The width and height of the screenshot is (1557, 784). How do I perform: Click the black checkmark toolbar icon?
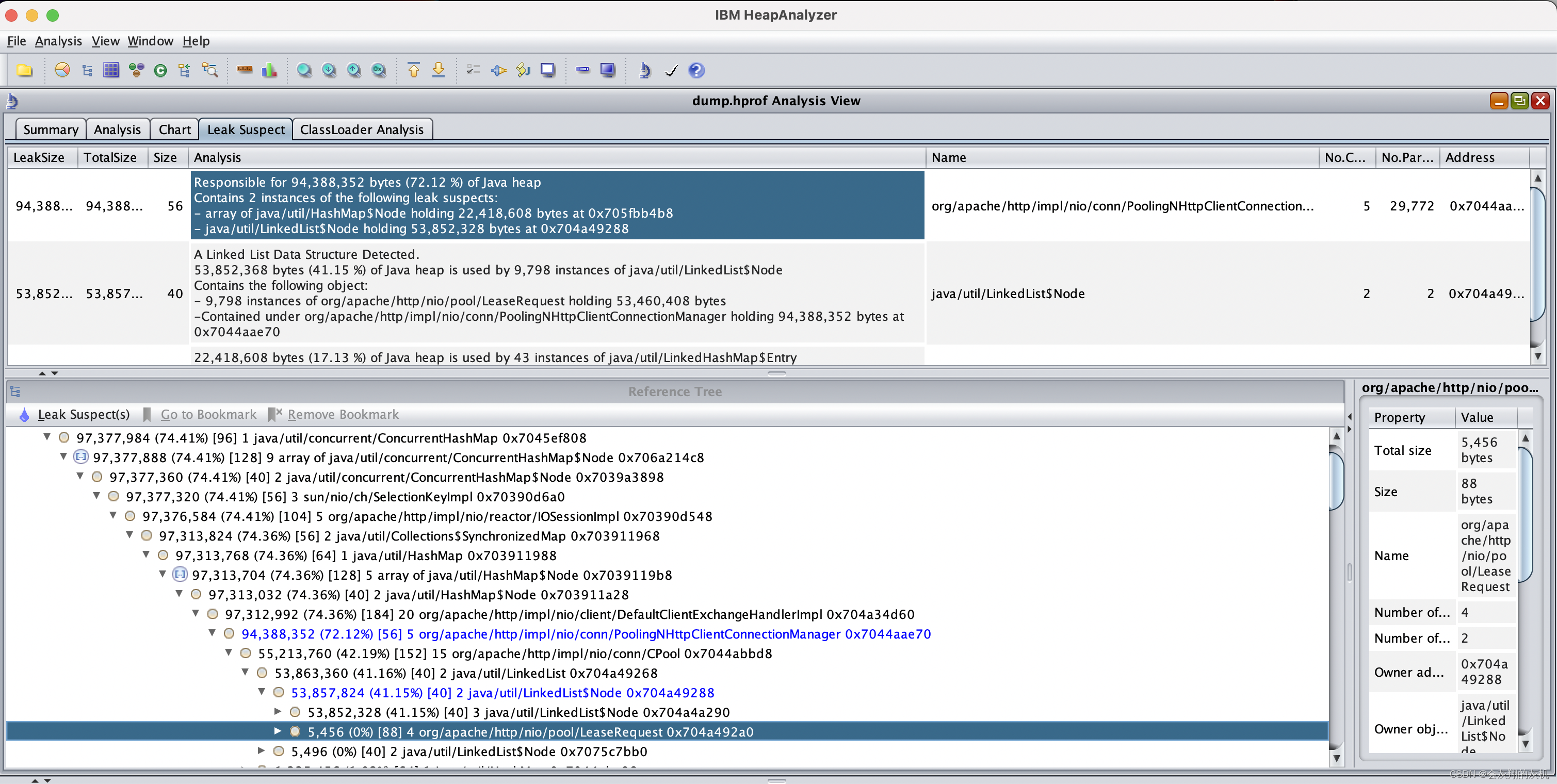point(671,71)
